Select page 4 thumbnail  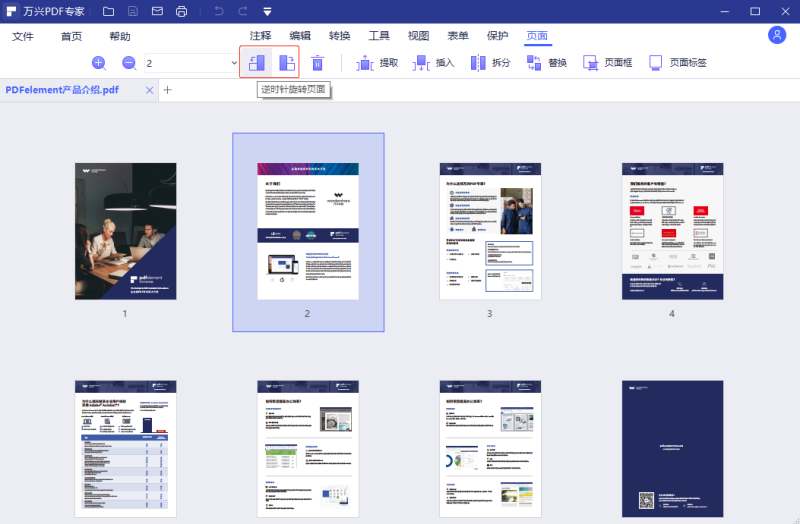(672, 231)
